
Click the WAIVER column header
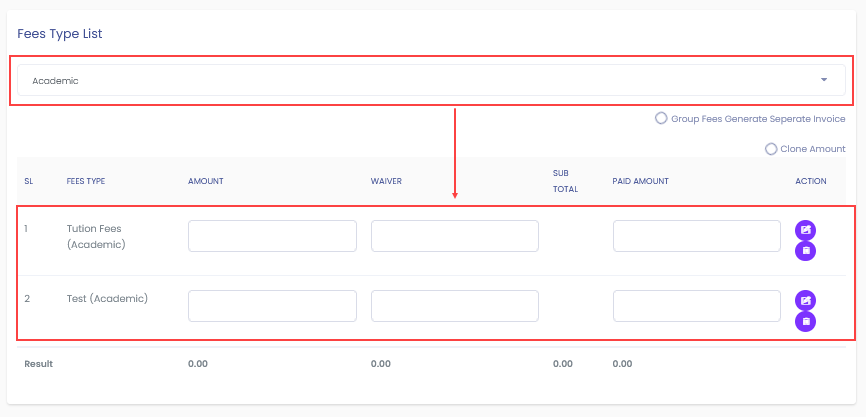coord(386,181)
